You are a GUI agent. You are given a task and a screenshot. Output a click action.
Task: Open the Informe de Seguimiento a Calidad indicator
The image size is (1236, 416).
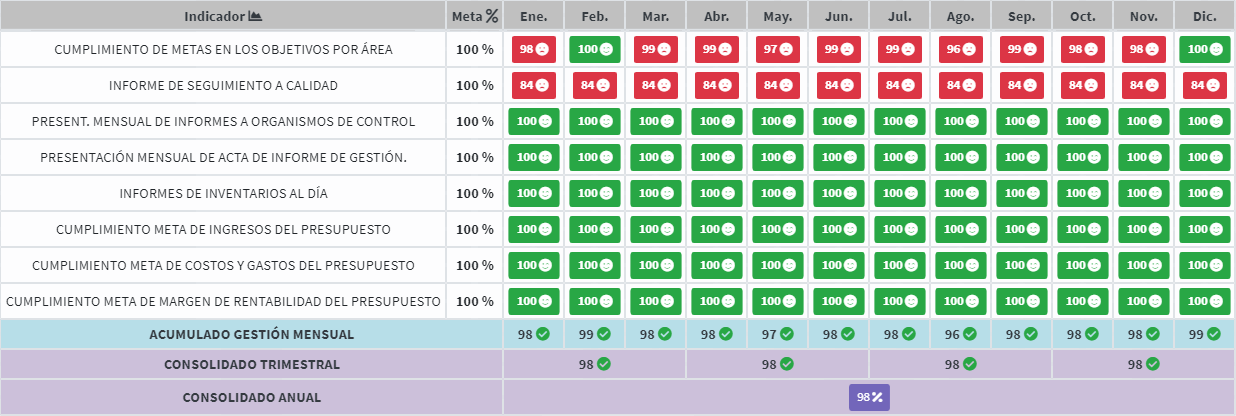click(x=227, y=86)
